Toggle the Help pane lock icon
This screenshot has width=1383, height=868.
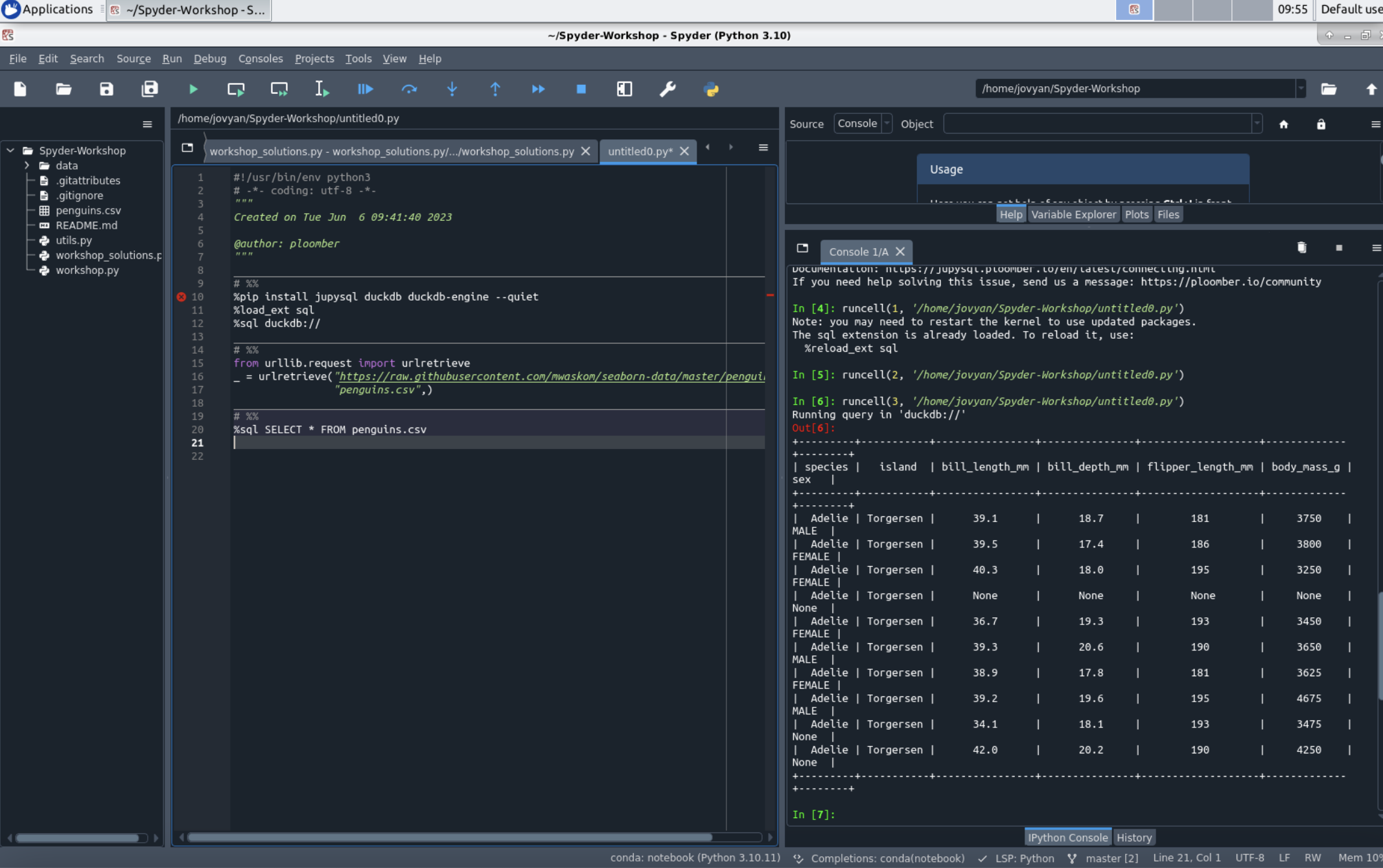tap(1321, 124)
